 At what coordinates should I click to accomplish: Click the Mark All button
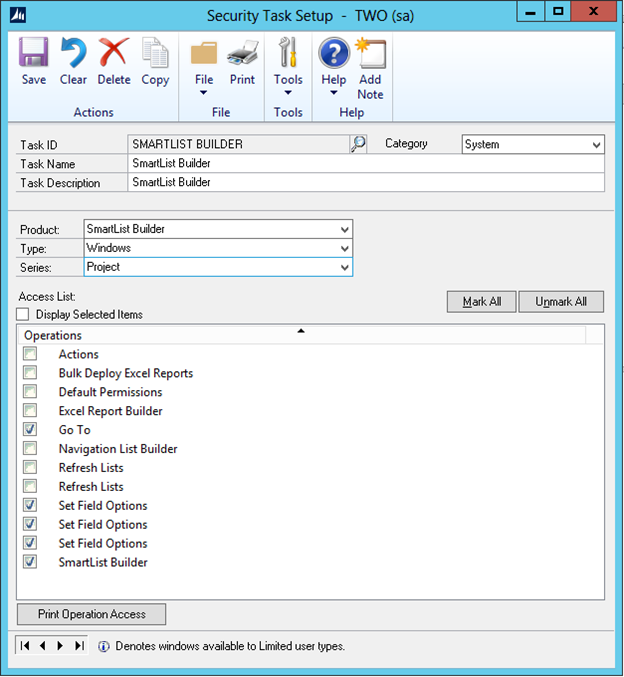pyautogui.click(x=481, y=301)
